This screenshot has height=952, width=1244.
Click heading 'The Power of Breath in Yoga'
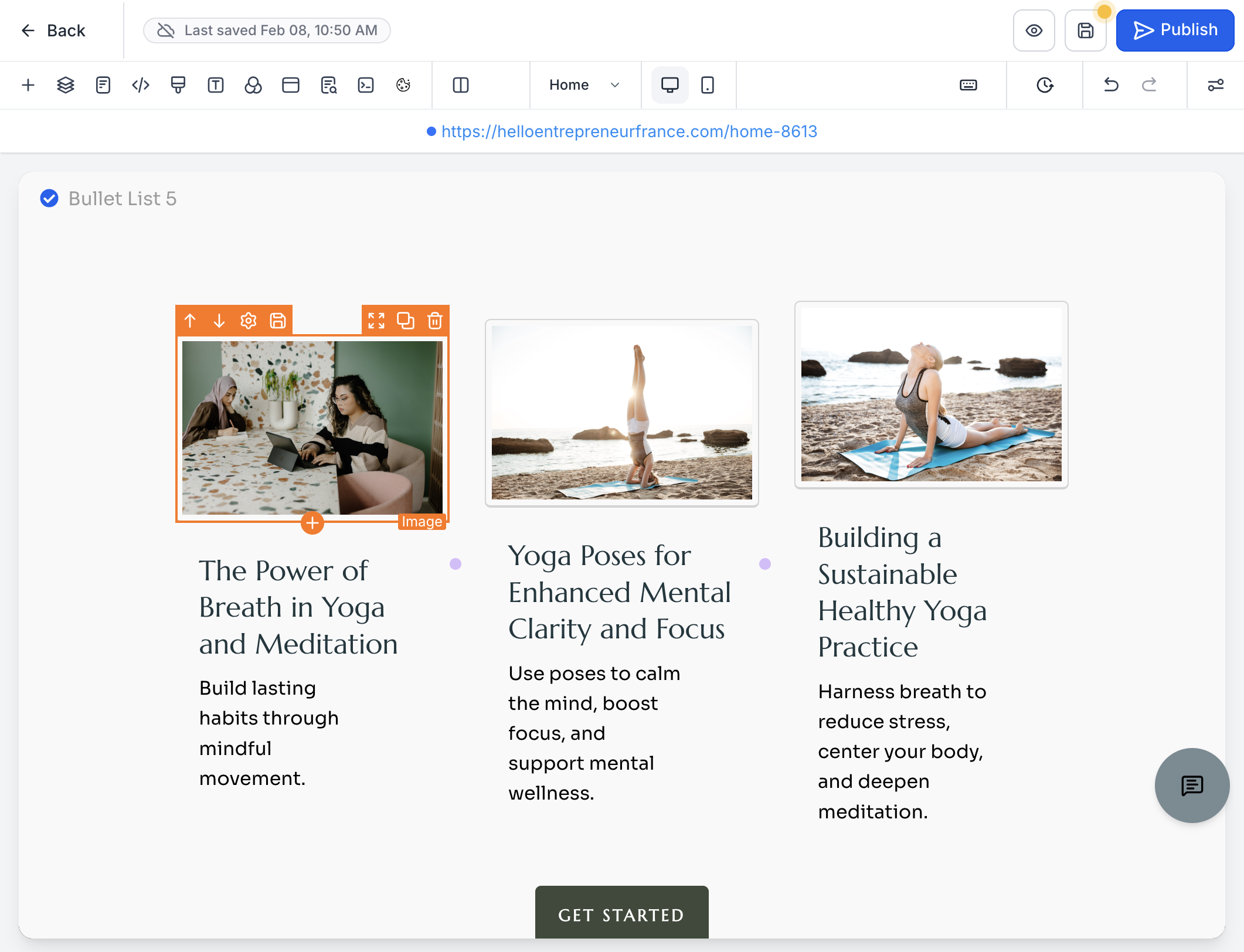click(298, 607)
